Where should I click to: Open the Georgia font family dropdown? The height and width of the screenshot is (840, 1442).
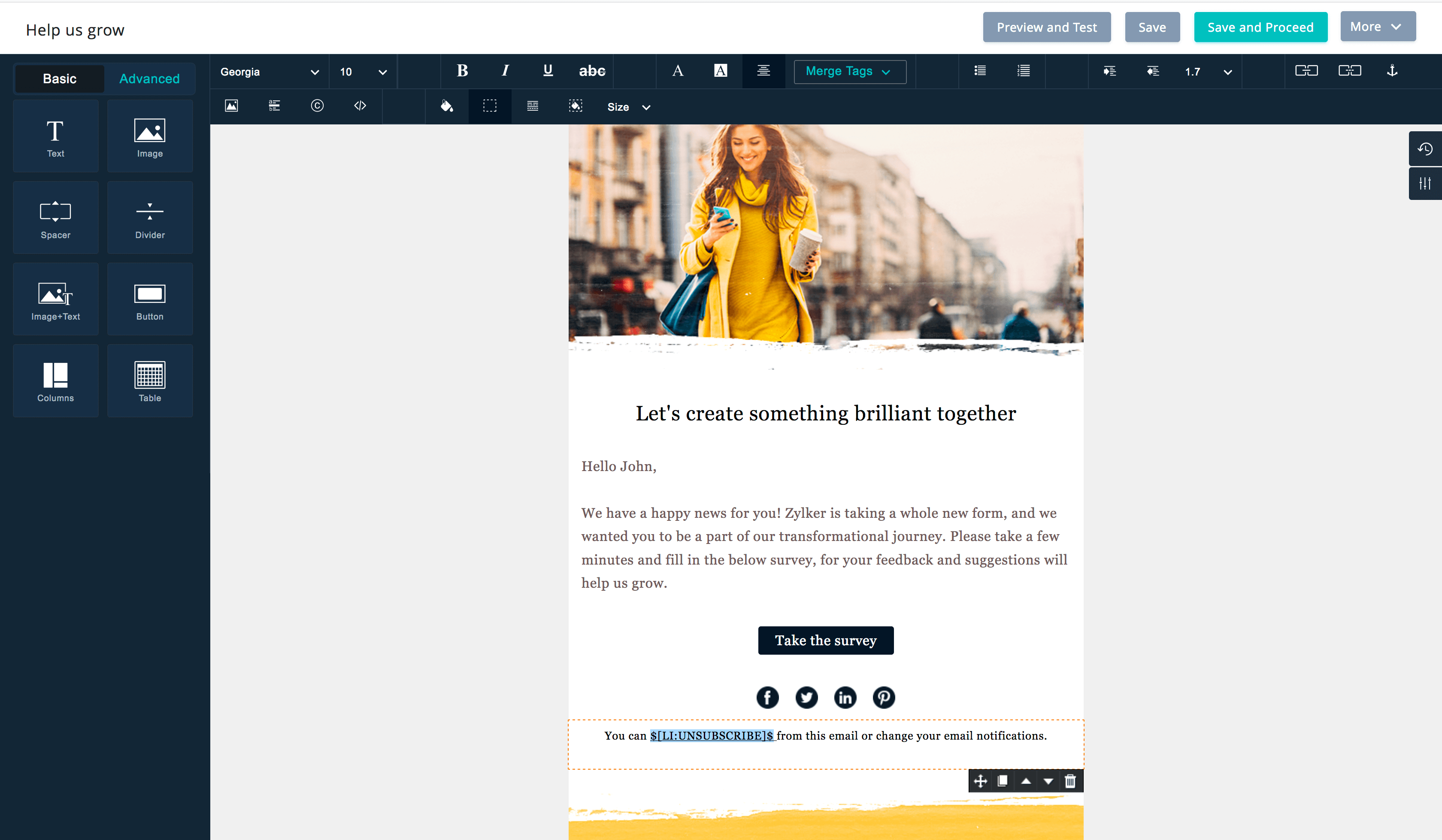270,72
